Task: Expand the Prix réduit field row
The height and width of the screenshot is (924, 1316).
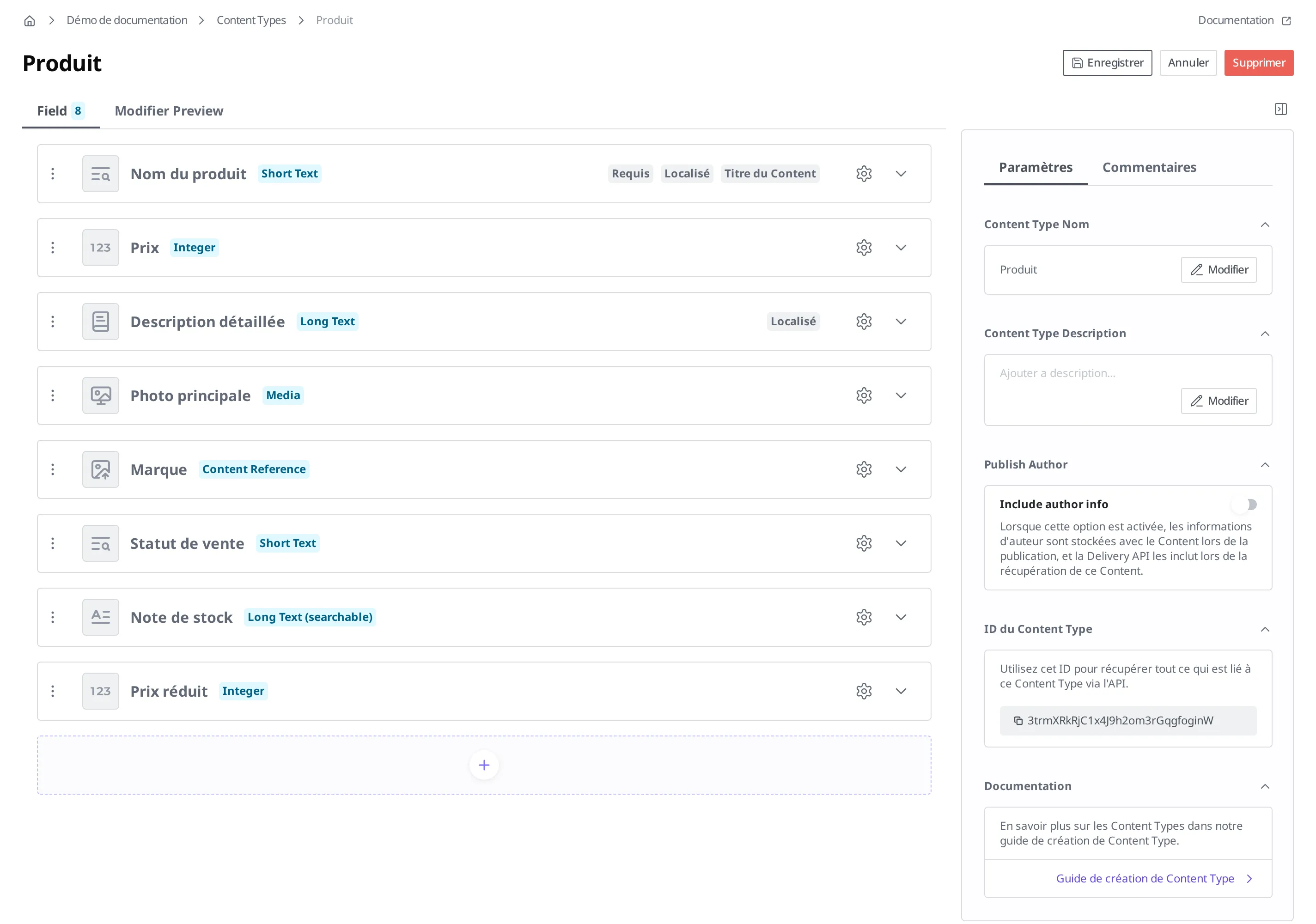Action: (901, 691)
